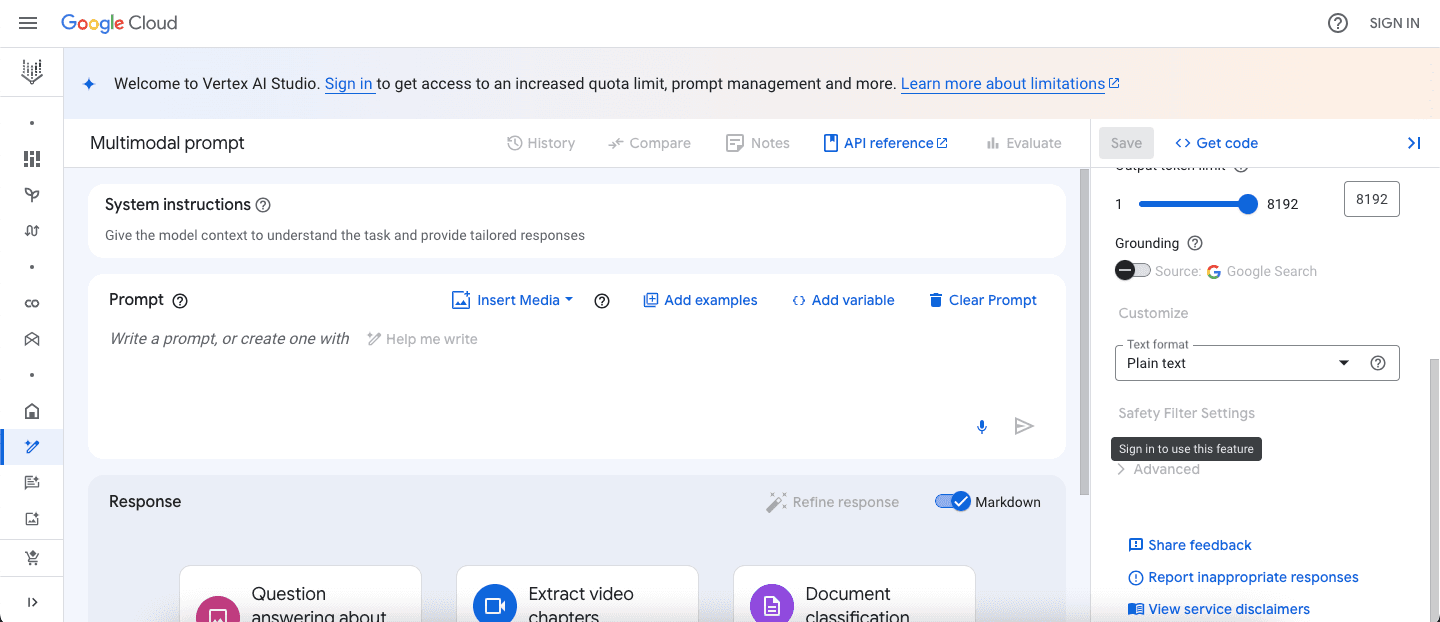Click the send arrow in prompt box

[x=1024, y=427]
